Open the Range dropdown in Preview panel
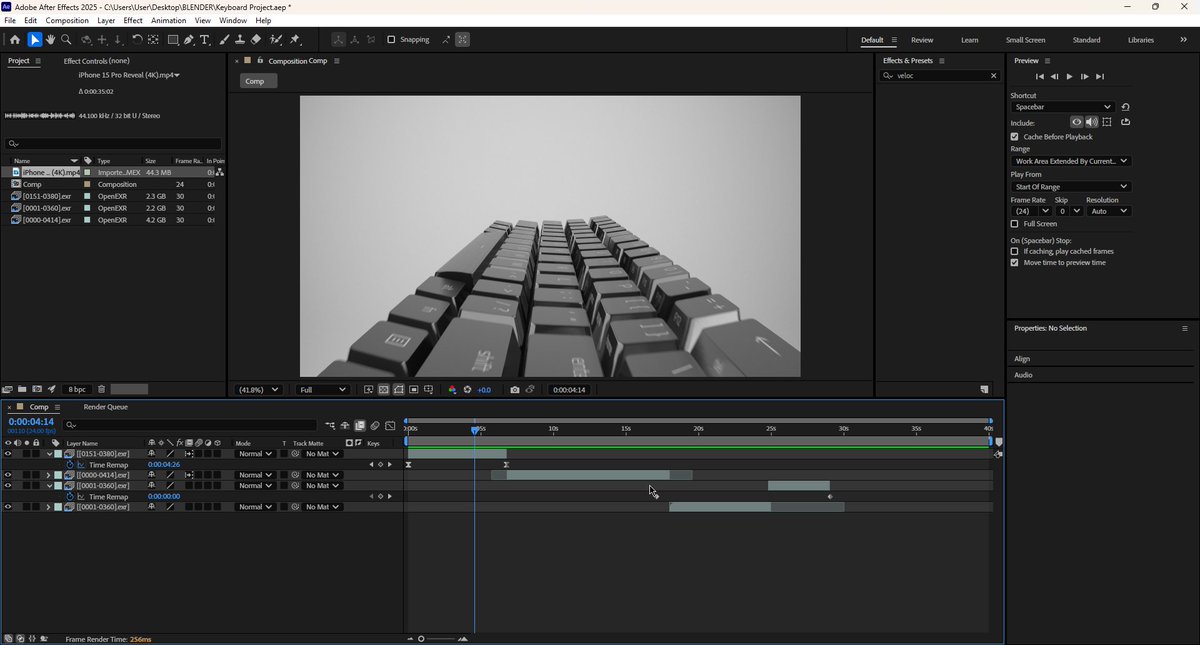1200x645 pixels. click(1070, 161)
